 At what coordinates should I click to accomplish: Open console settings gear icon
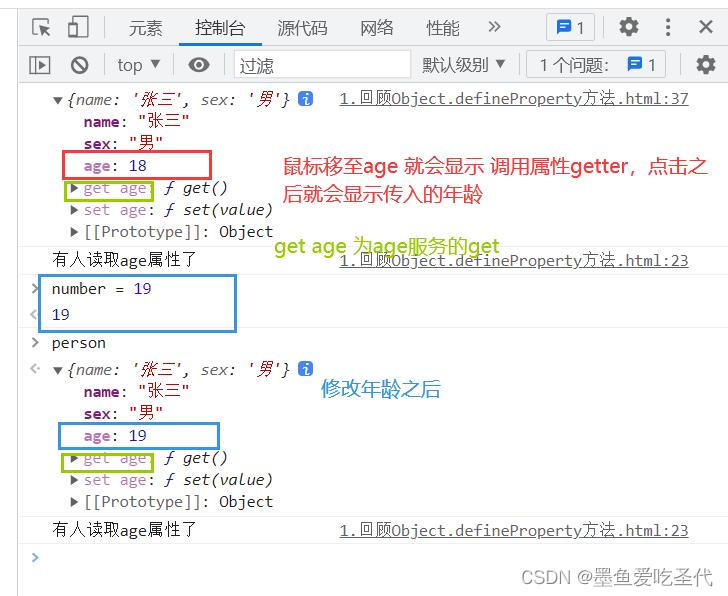tap(705, 65)
